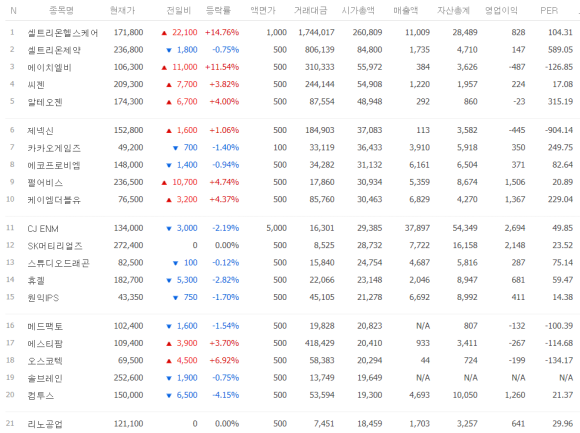Image resolution: width=580 pixels, height=433 pixels.
Task: Click the 10,050 total assets cell
Action: point(465,395)
